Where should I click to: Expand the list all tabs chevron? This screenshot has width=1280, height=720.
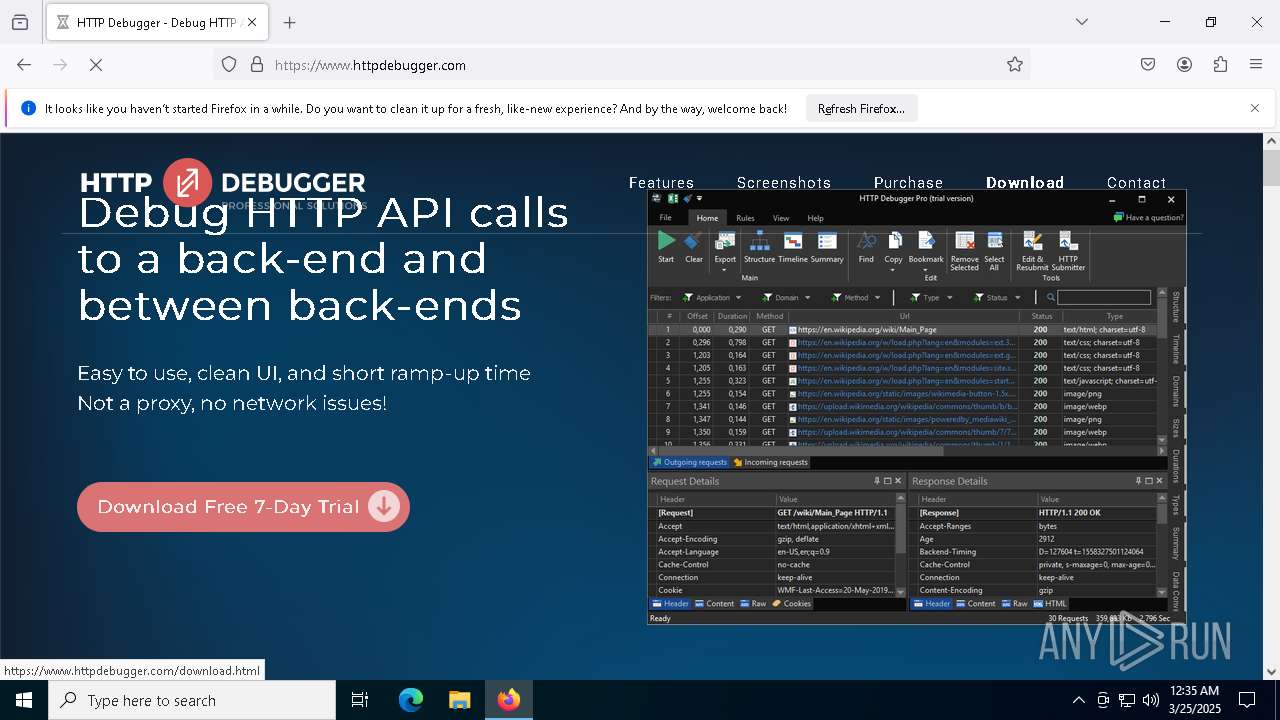pos(1082,22)
